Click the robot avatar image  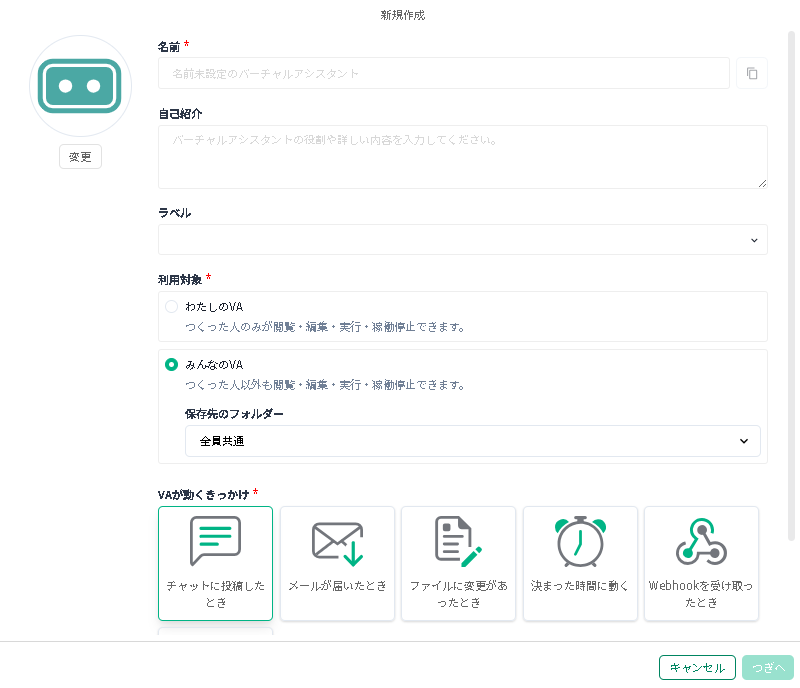click(80, 86)
